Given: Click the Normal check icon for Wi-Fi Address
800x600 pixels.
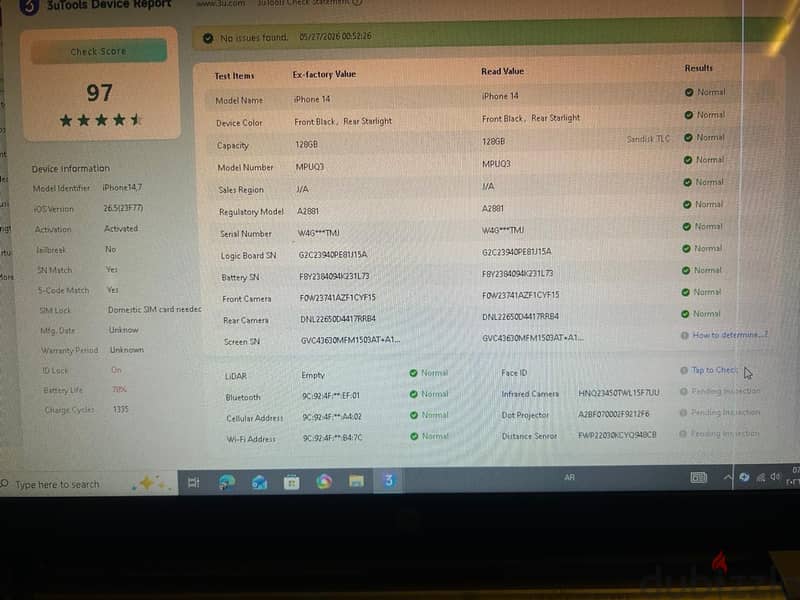Looking at the screenshot, I should pyautogui.click(x=414, y=436).
